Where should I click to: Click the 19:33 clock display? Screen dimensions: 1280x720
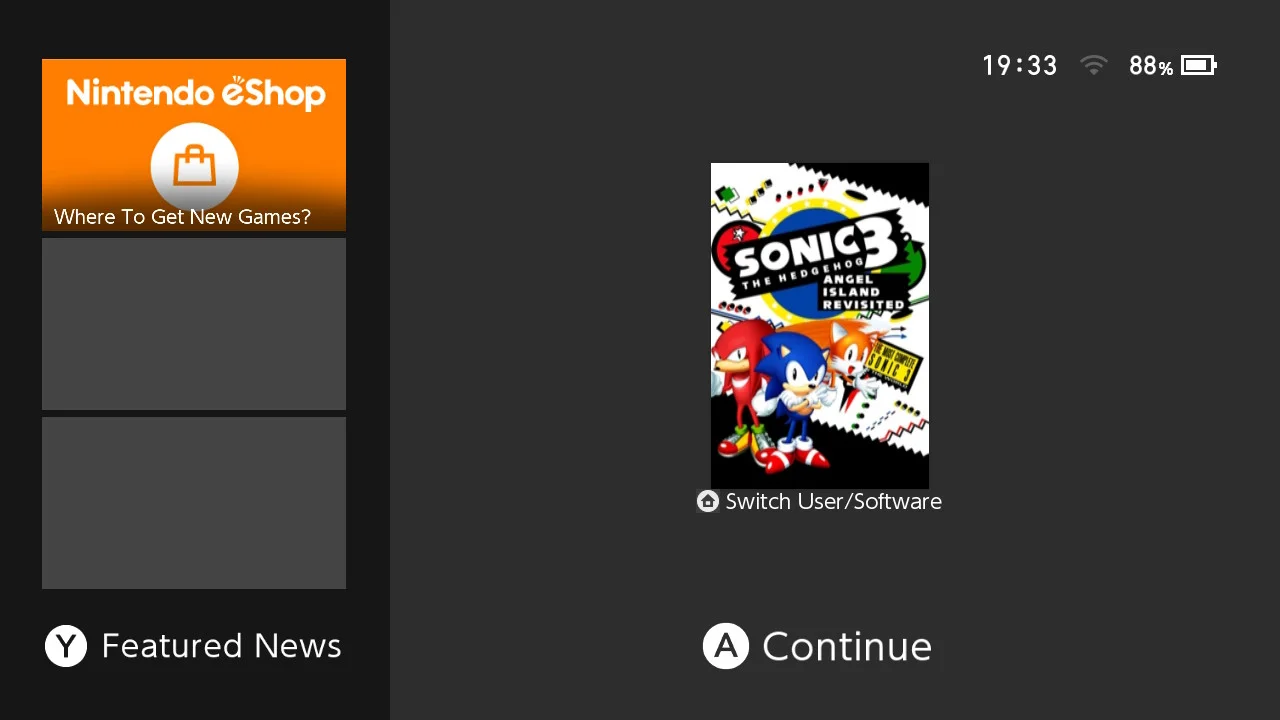coord(1019,66)
